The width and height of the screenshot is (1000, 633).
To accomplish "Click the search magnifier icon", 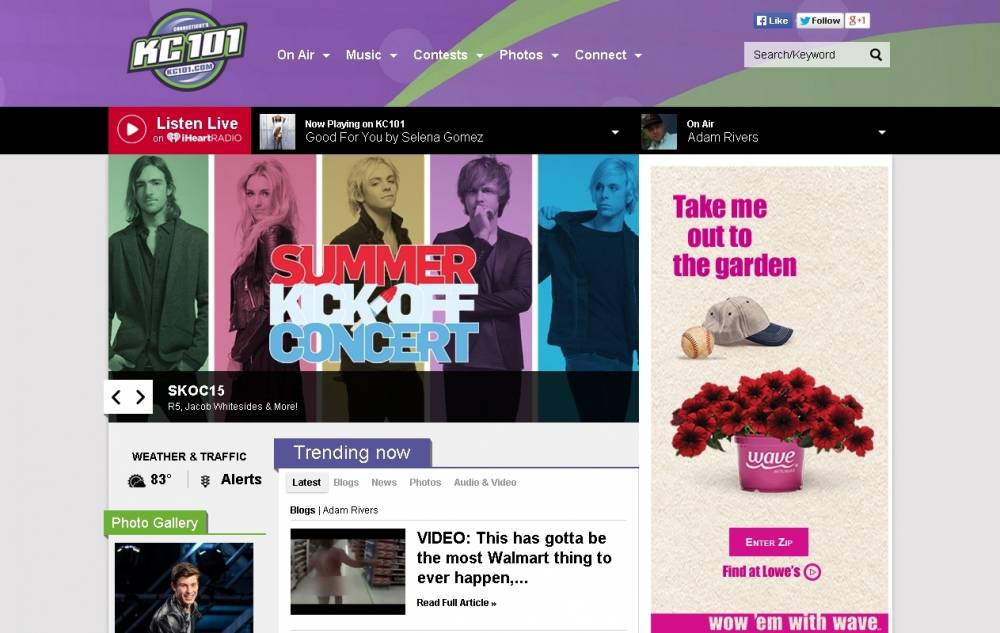I will point(876,55).
